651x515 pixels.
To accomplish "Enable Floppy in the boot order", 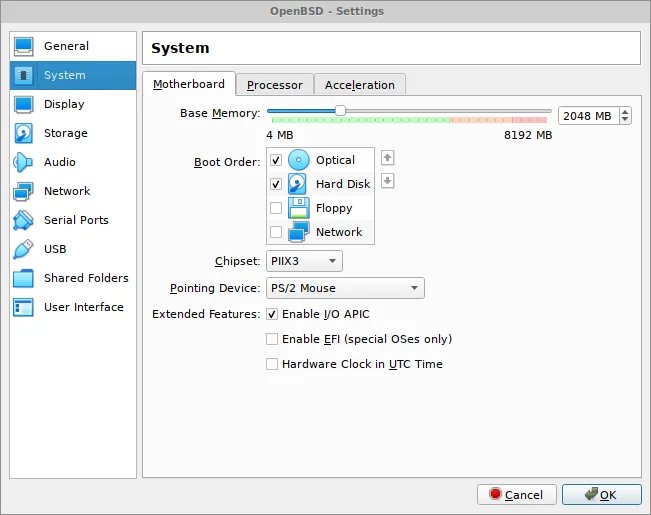I will click(x=276, y=208).
